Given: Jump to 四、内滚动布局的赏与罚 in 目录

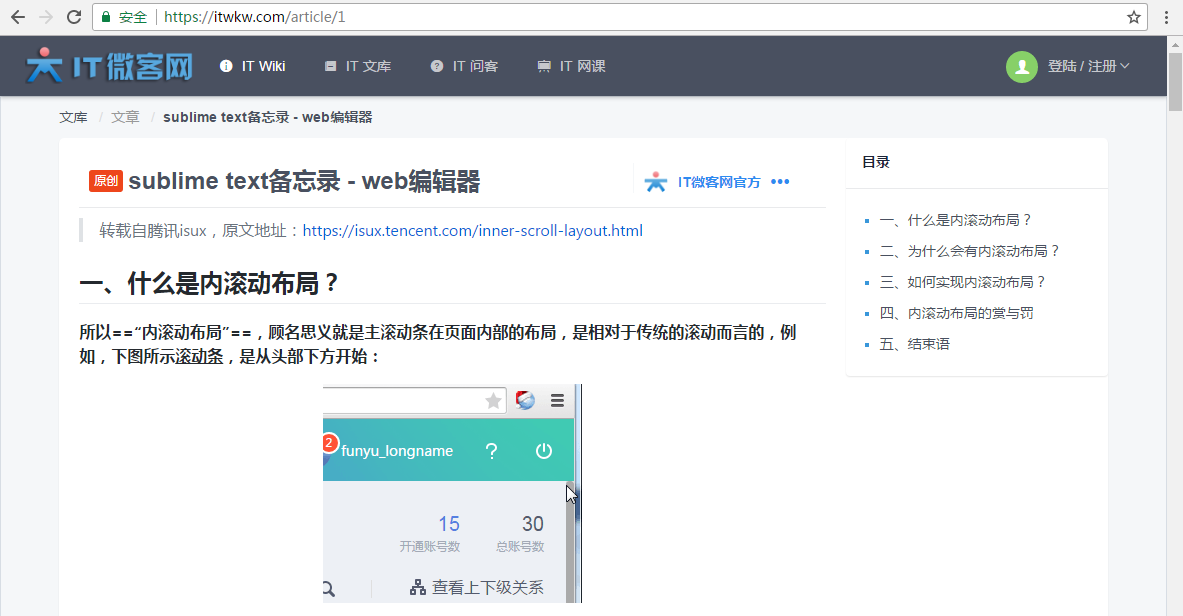Looking at the screenshot, I should coord(957,313).
